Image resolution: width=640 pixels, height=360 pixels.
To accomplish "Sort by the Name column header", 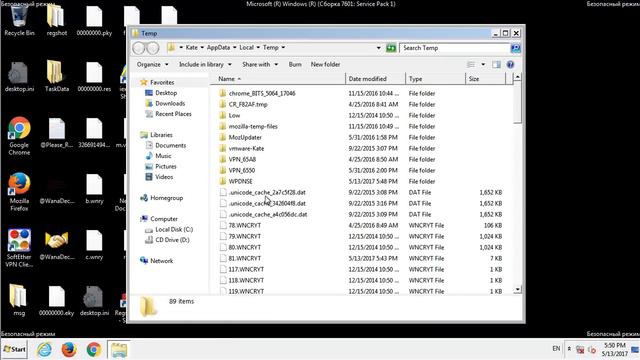I will [278, 79].
